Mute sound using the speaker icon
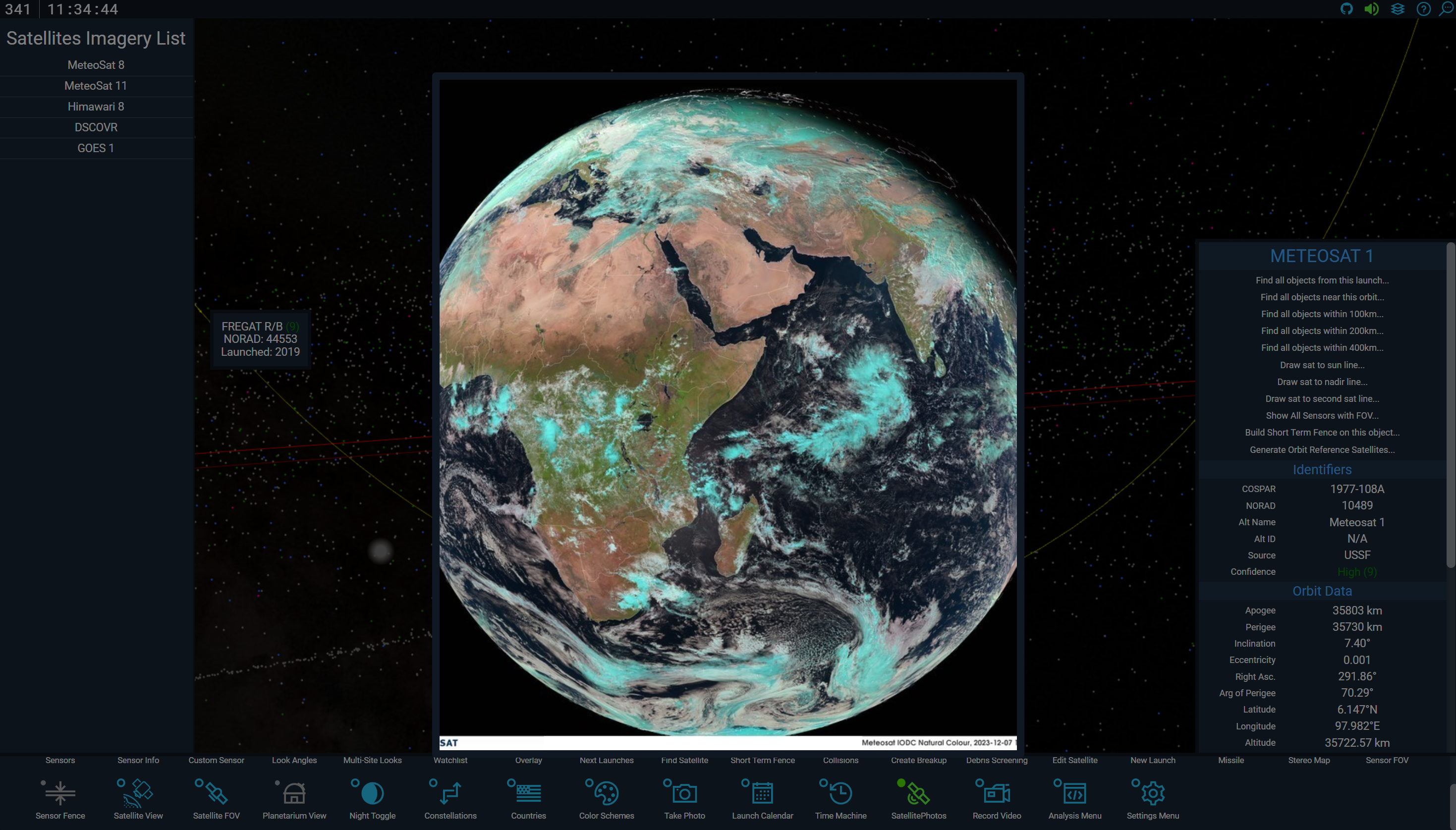This screenshot has width=1456, height=830. point(1372,9)
